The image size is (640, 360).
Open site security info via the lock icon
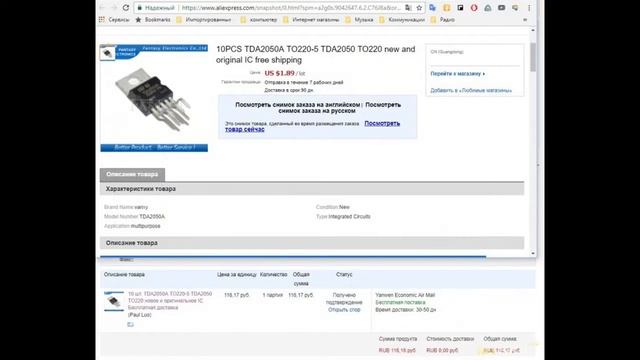[x=140, y=8]
